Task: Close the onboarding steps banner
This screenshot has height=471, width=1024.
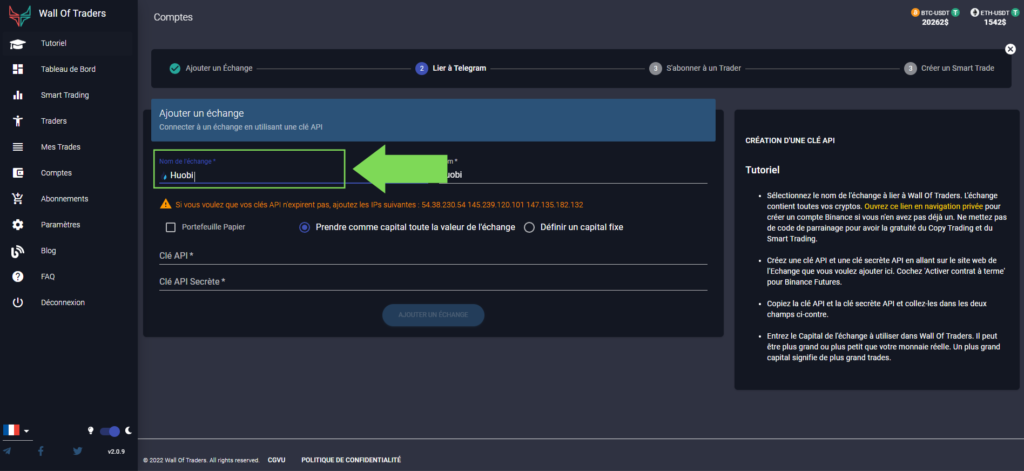Action: point(1010,49)
